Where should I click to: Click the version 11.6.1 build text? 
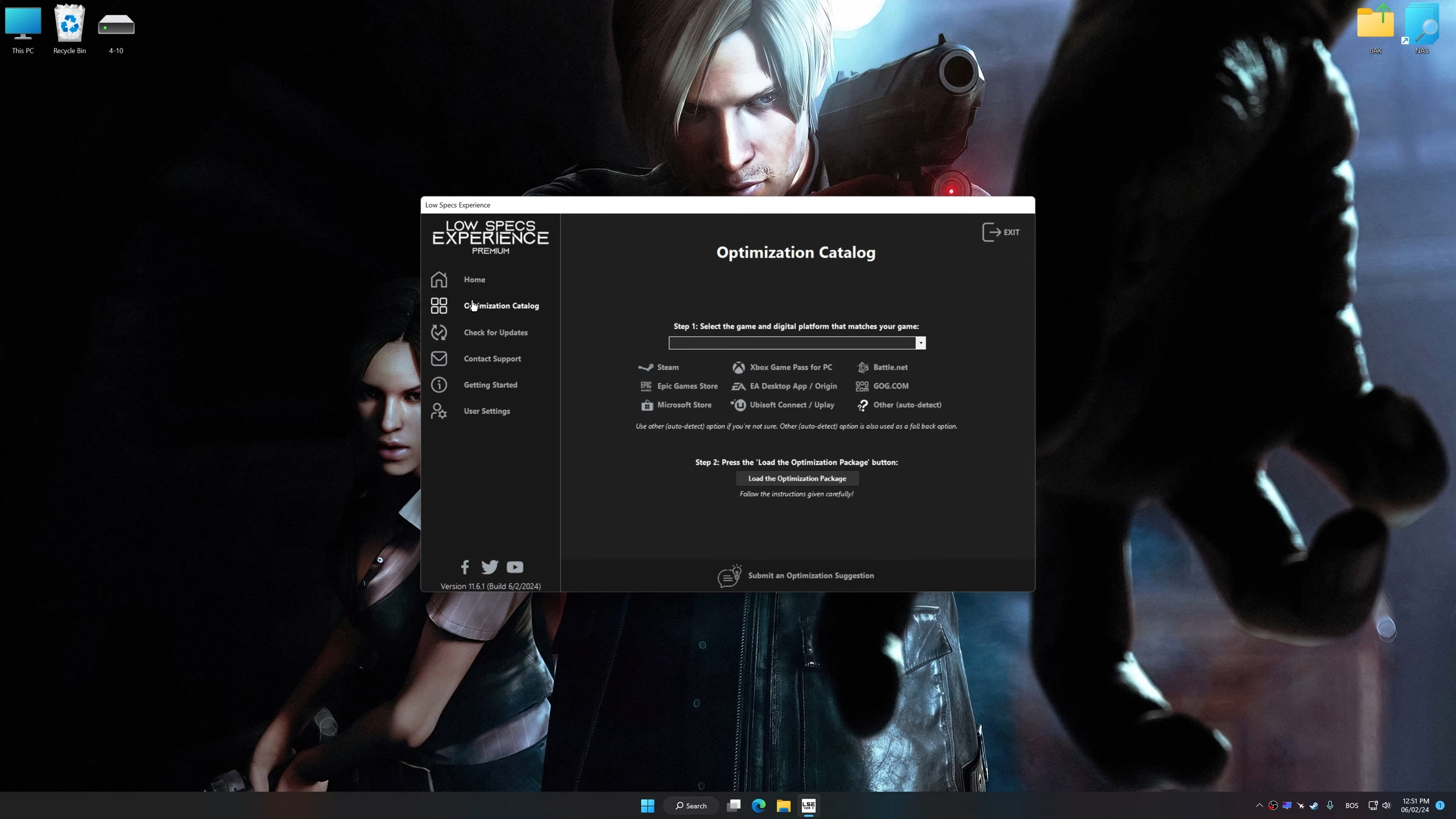point(490,586)
